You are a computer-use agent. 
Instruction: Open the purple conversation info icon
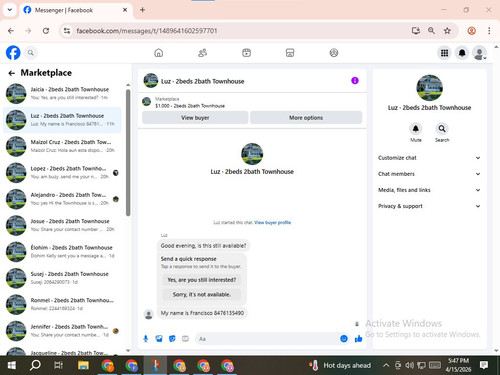(355, 81)
